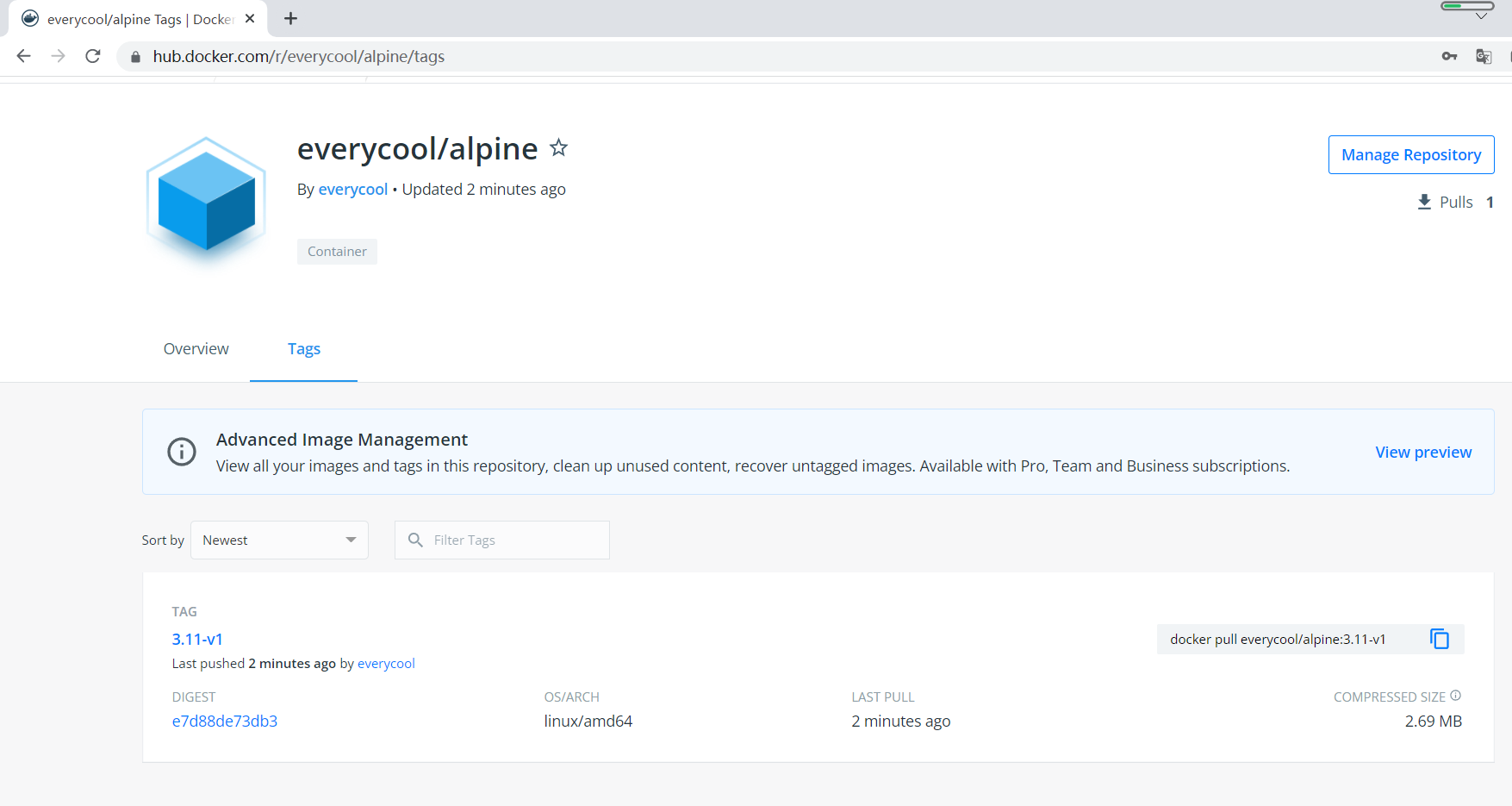Go back in the browser
Screen dimensions: 1512x806
[x=23, y=56]
